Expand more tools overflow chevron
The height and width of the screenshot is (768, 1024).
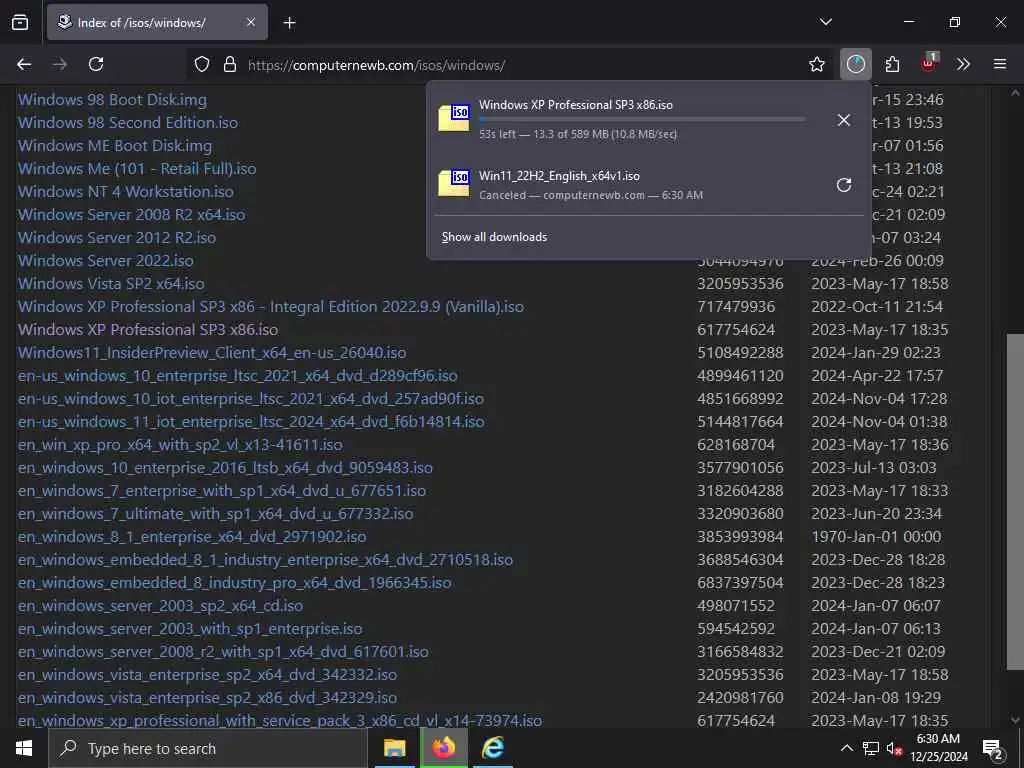pyautogui.click(x=963, y=64)
